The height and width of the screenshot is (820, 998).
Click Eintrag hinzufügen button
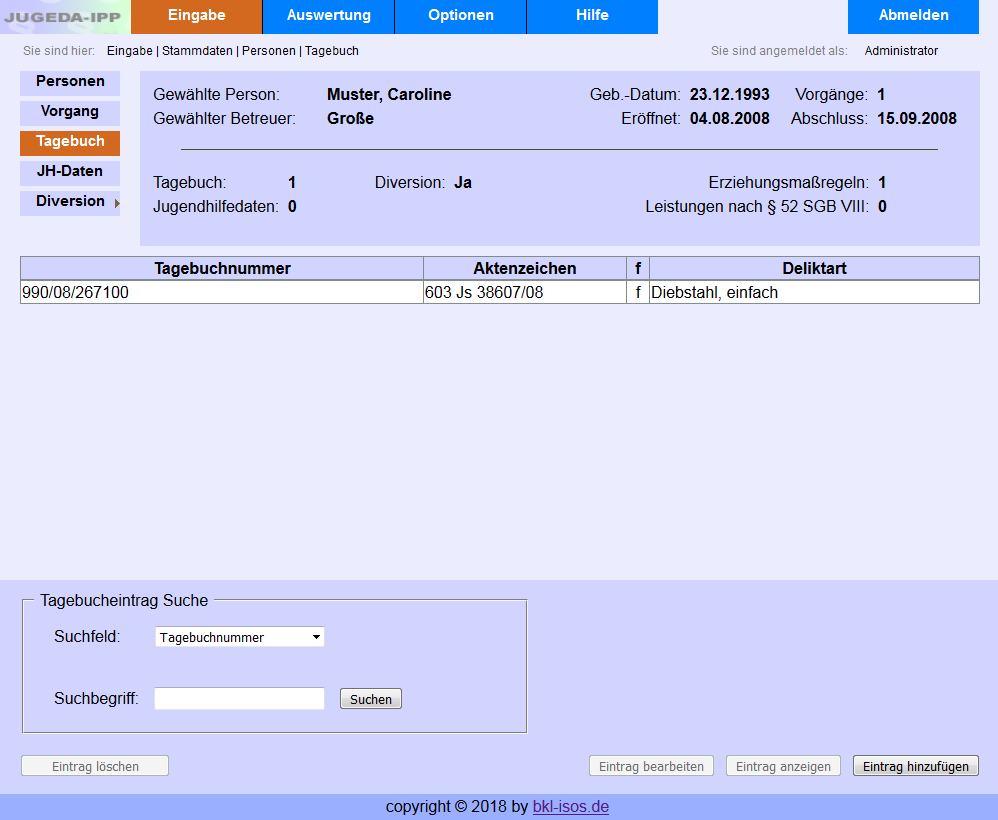[x=915, y=766]
